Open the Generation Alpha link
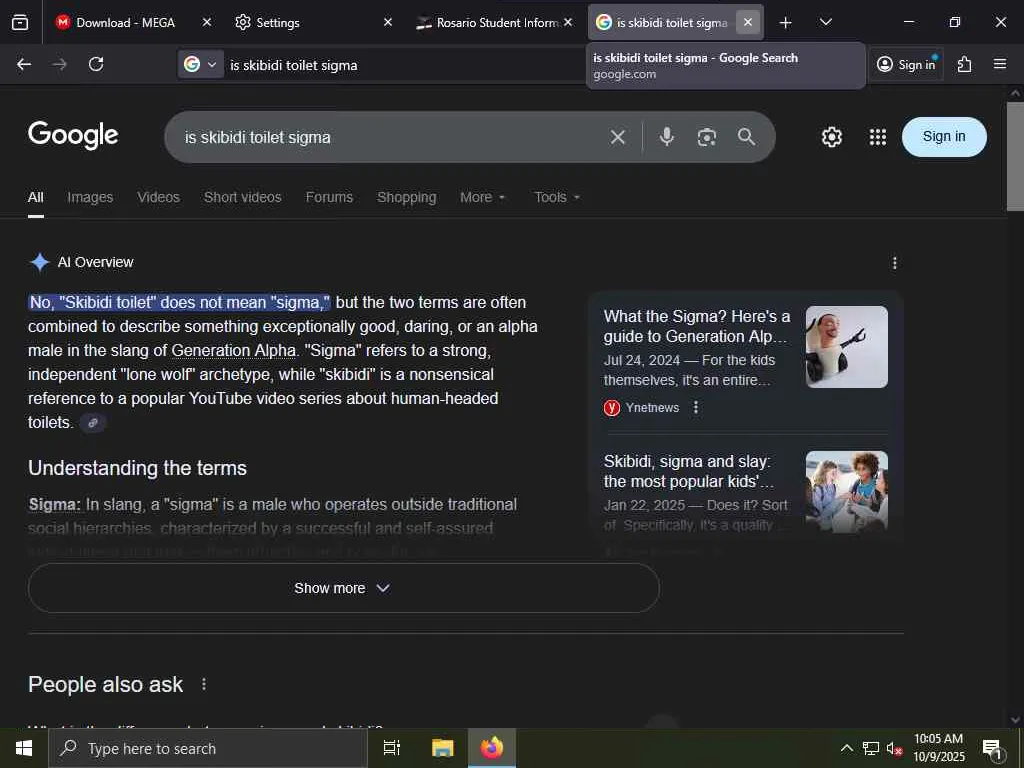The width and height of the screenshot is (1024, 768). click(233, 351)
